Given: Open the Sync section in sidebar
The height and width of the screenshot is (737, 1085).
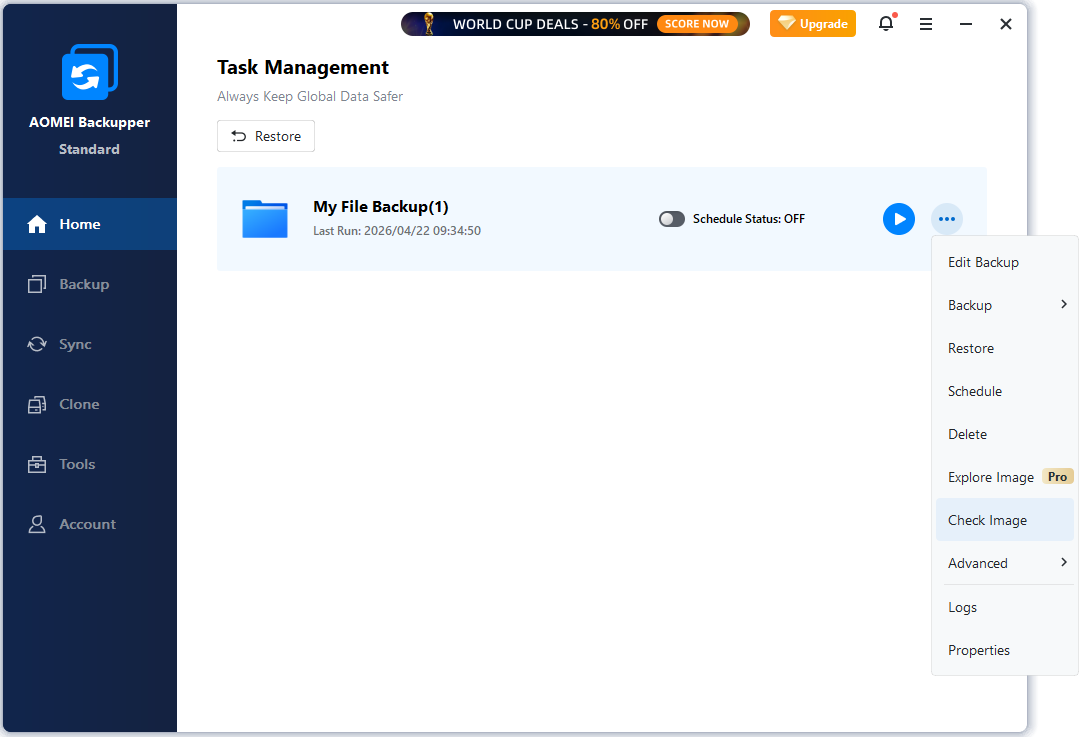Looking at the screenshot, I should pos(90,344).
